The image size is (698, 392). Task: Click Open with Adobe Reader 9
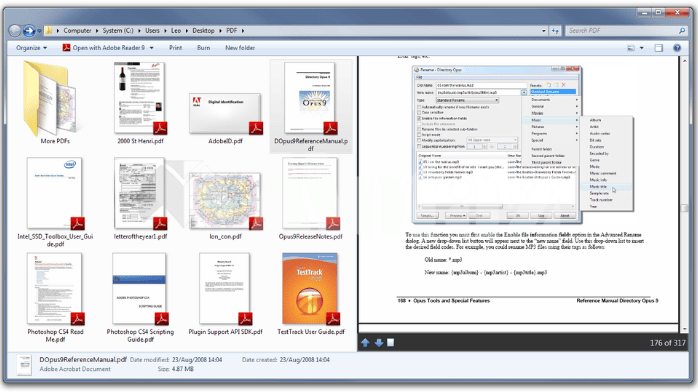coord(104,48)
